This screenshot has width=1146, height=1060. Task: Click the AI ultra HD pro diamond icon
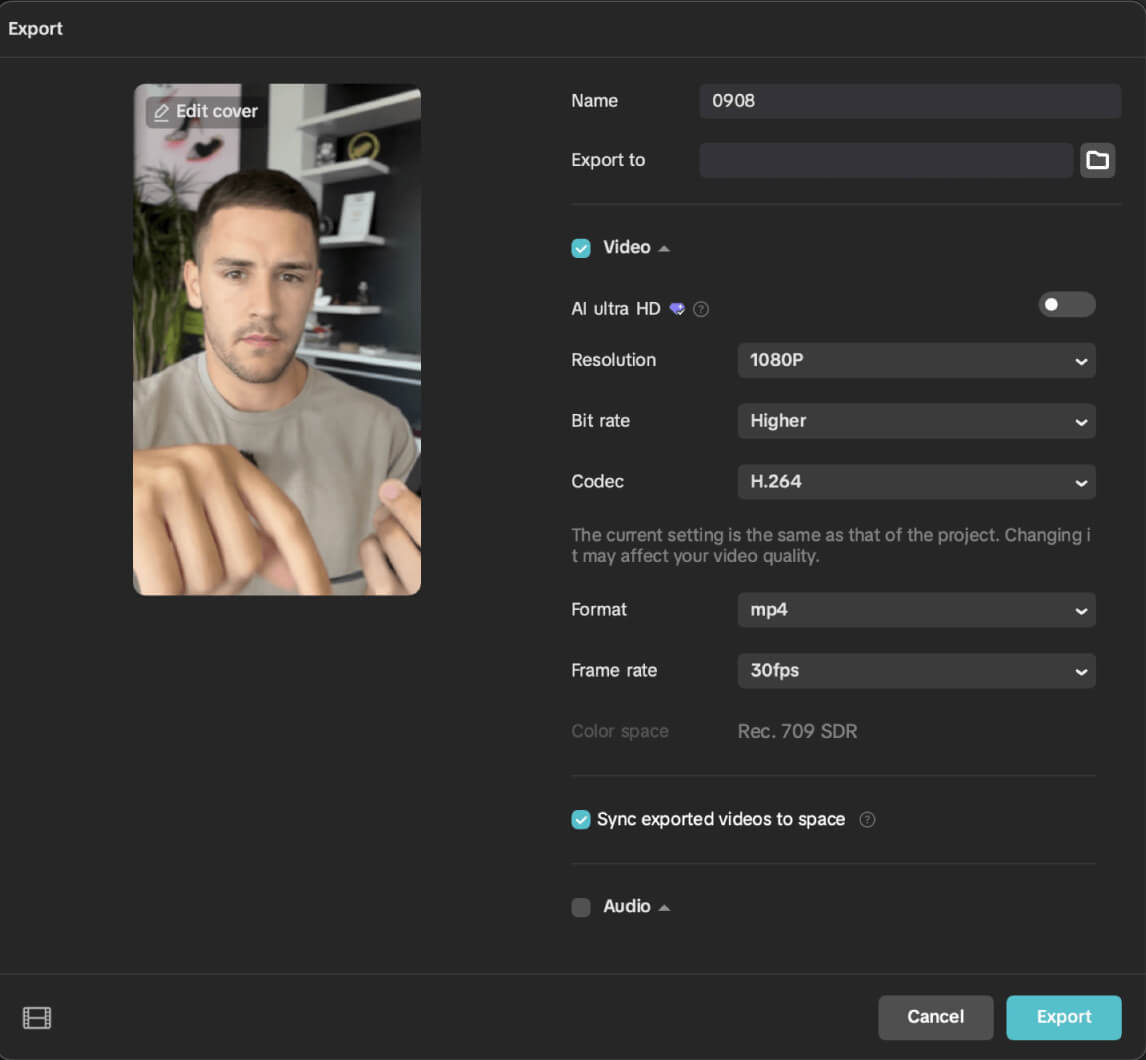[x=677, y=309]
